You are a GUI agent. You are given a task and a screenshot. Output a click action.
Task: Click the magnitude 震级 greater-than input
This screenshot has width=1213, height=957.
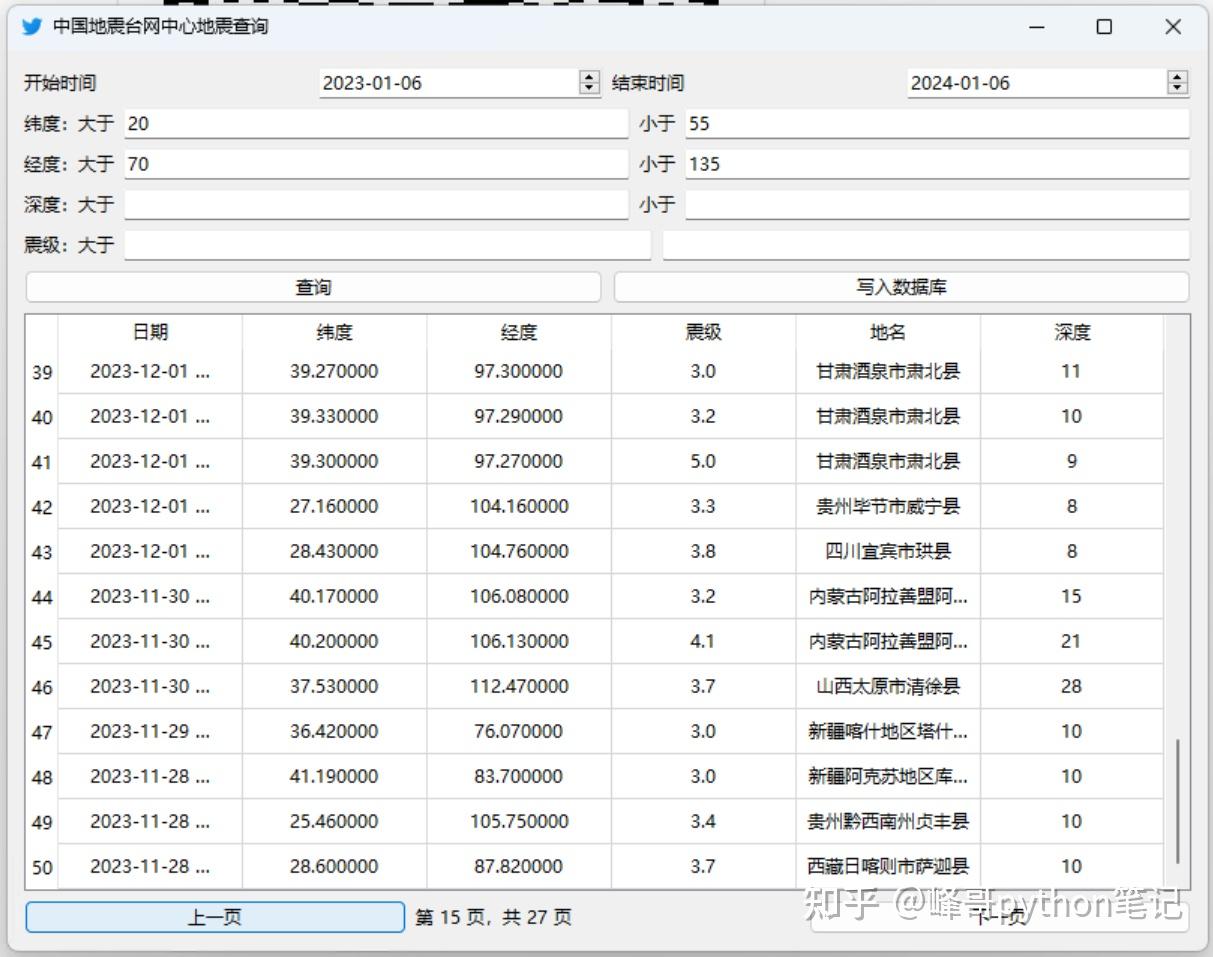387,245
